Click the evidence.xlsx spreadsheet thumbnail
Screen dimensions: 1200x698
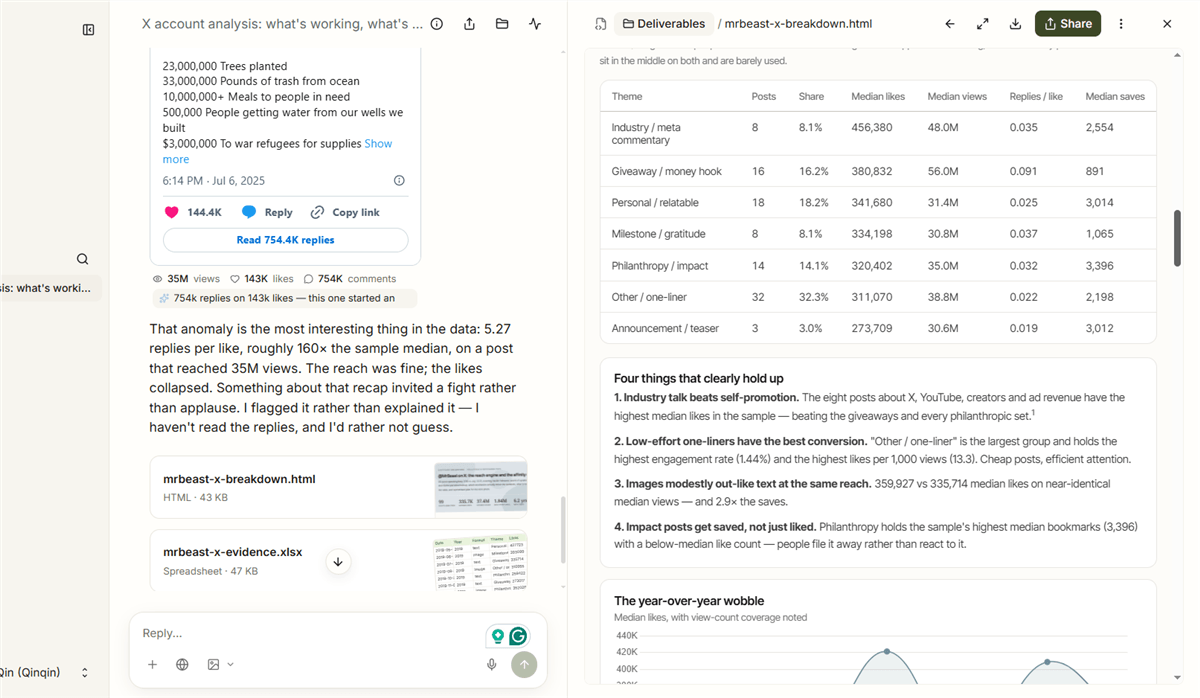tap(481, 561)
